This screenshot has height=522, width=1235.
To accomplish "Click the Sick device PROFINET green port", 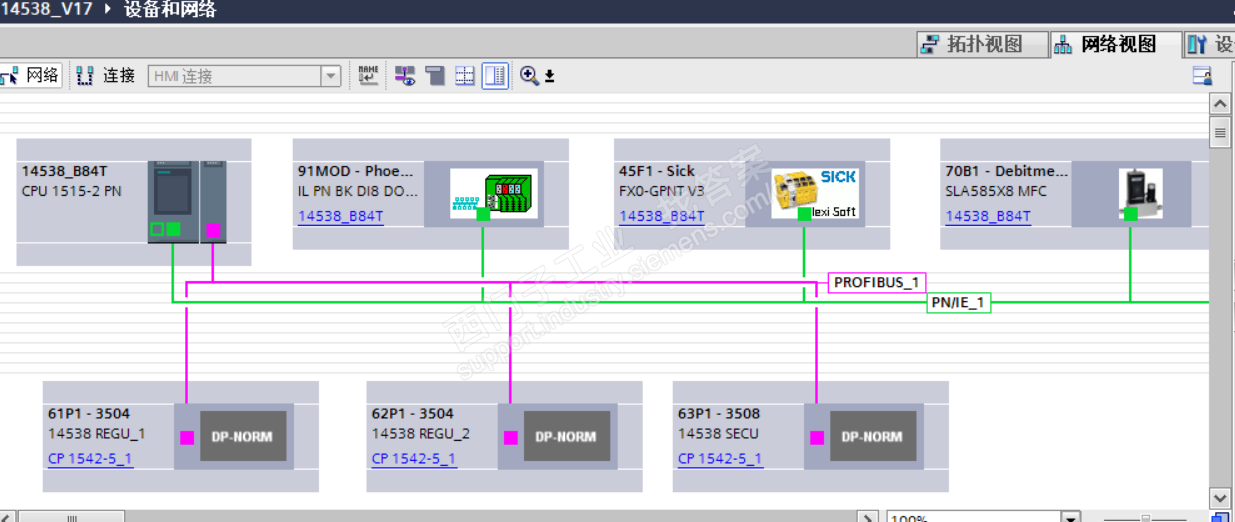I will (804, 214).
